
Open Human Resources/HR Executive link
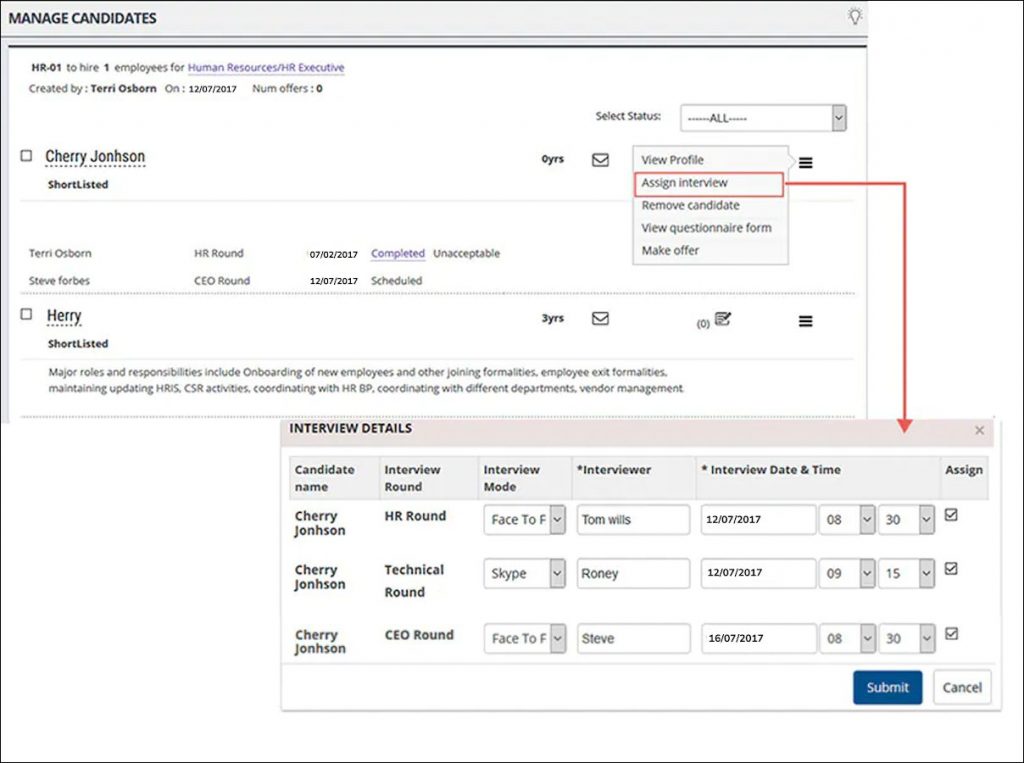click(266, 67)
